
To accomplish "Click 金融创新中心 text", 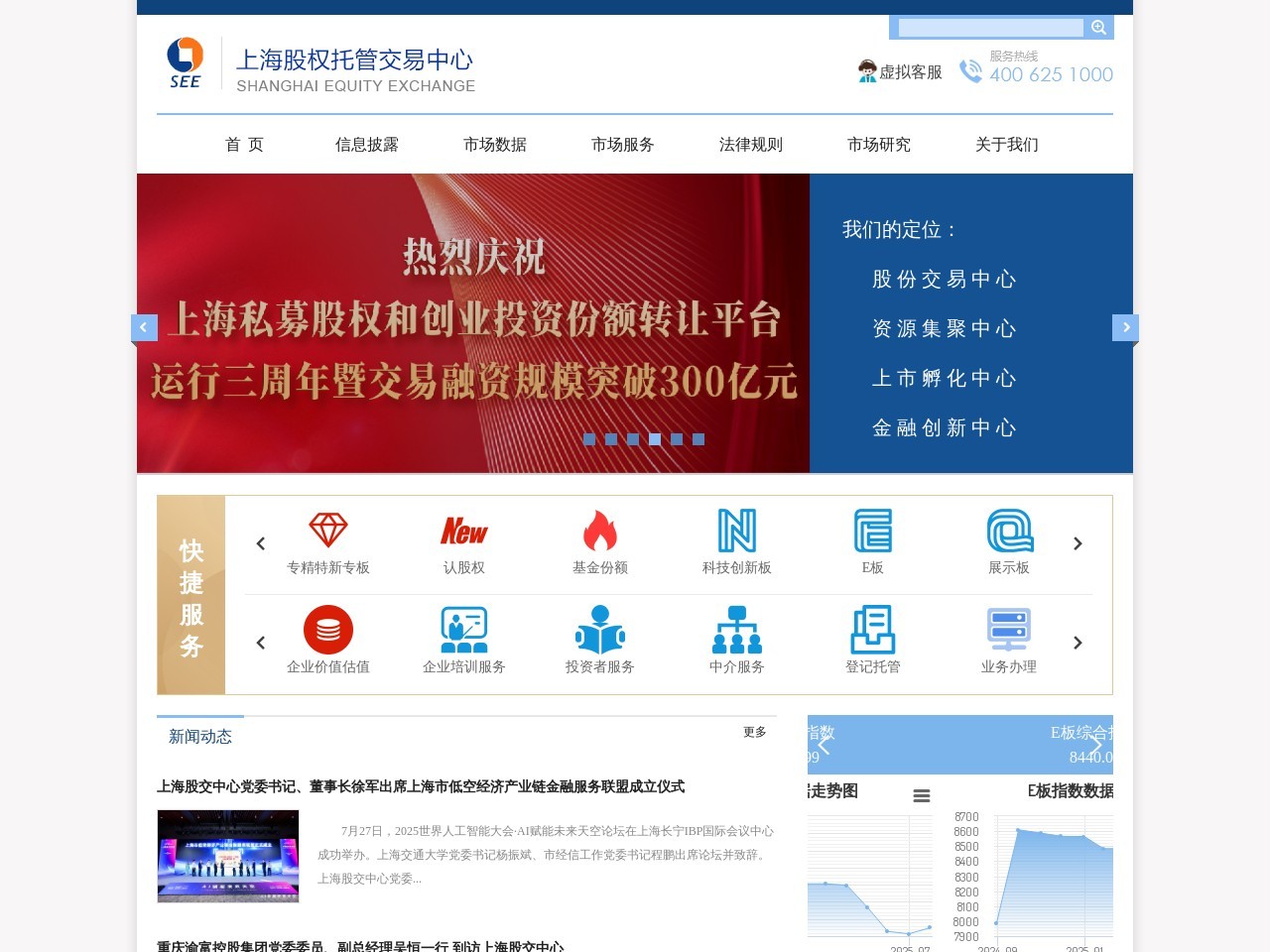I will click(x=945, y=427).
